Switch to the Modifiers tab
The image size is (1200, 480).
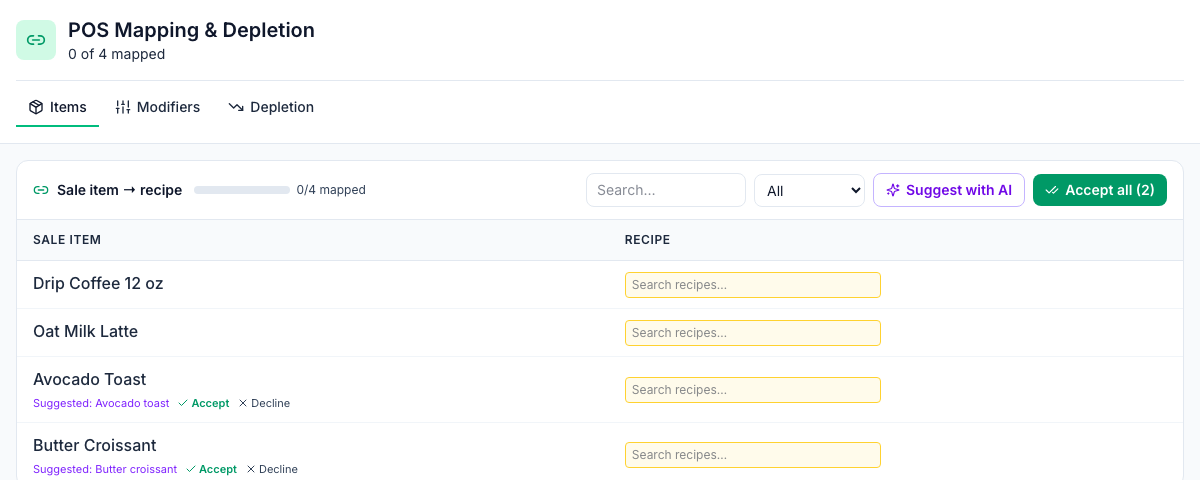pos(157,107)
